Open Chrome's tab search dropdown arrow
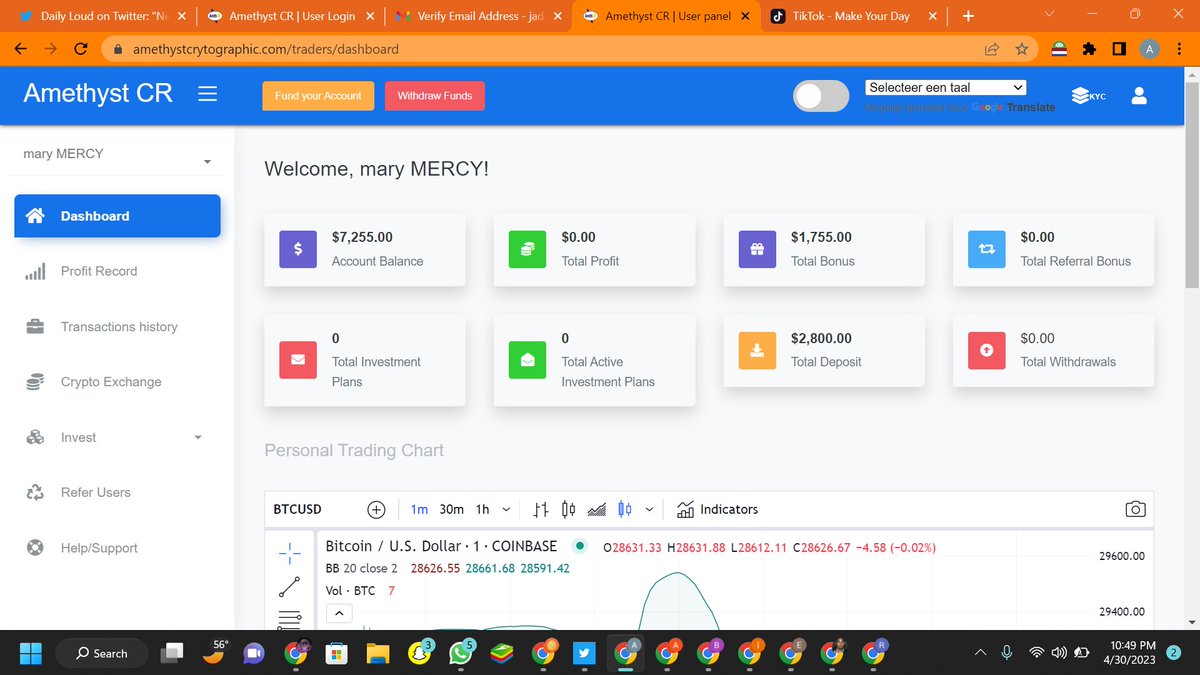Image resolution: width=1200 pixels, height=675 pixels. click(1047, 15)
